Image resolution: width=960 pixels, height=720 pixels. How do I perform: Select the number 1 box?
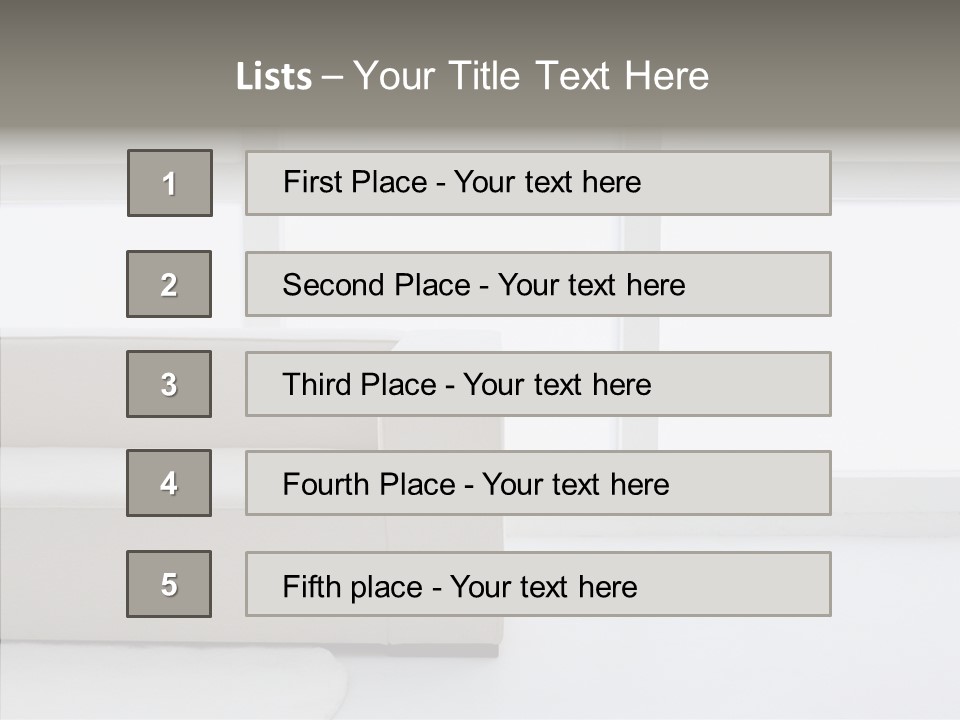pos(170,183)
